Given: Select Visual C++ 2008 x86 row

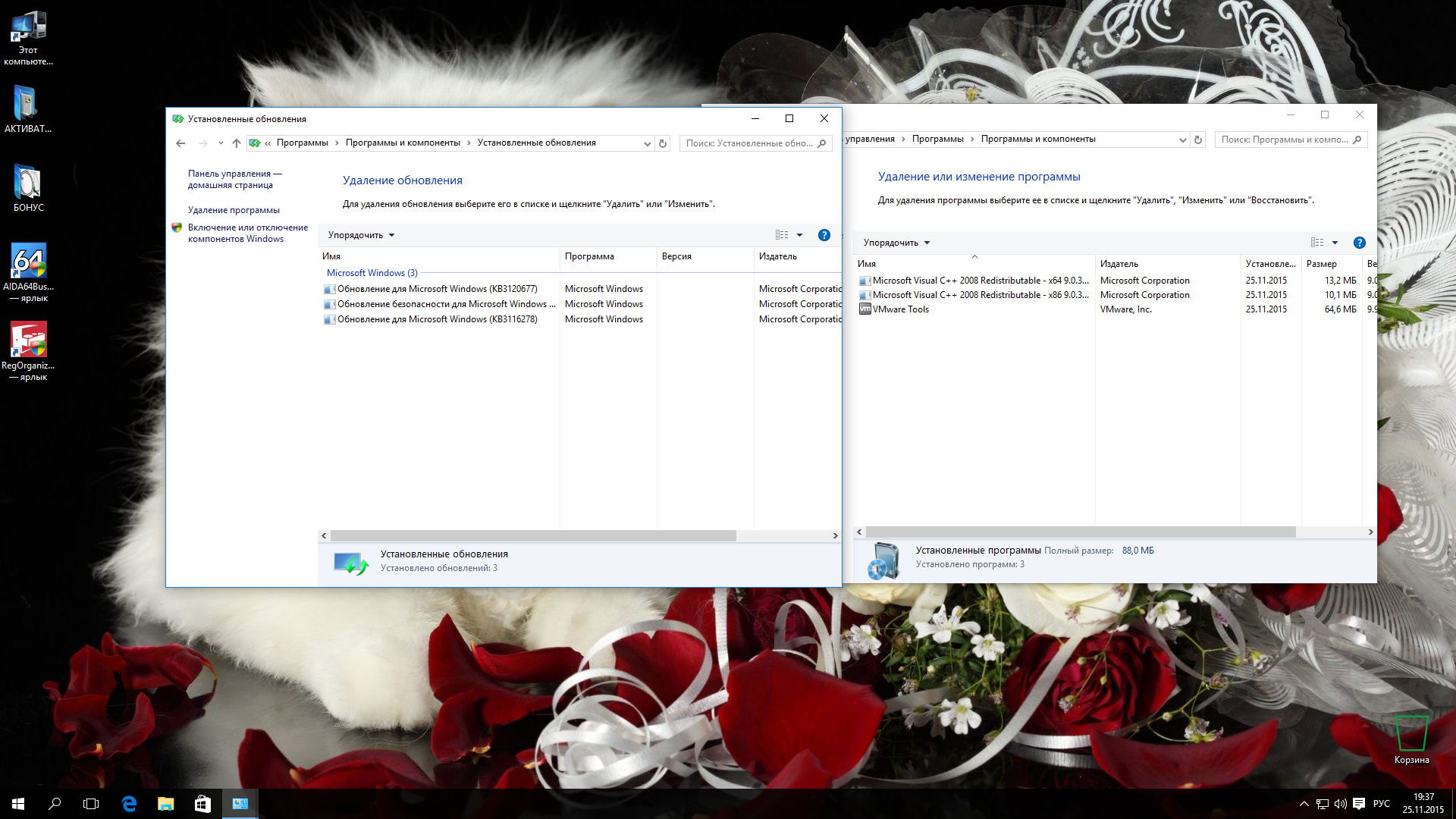Looking at the screenshot, I should tap(1116, 295).
